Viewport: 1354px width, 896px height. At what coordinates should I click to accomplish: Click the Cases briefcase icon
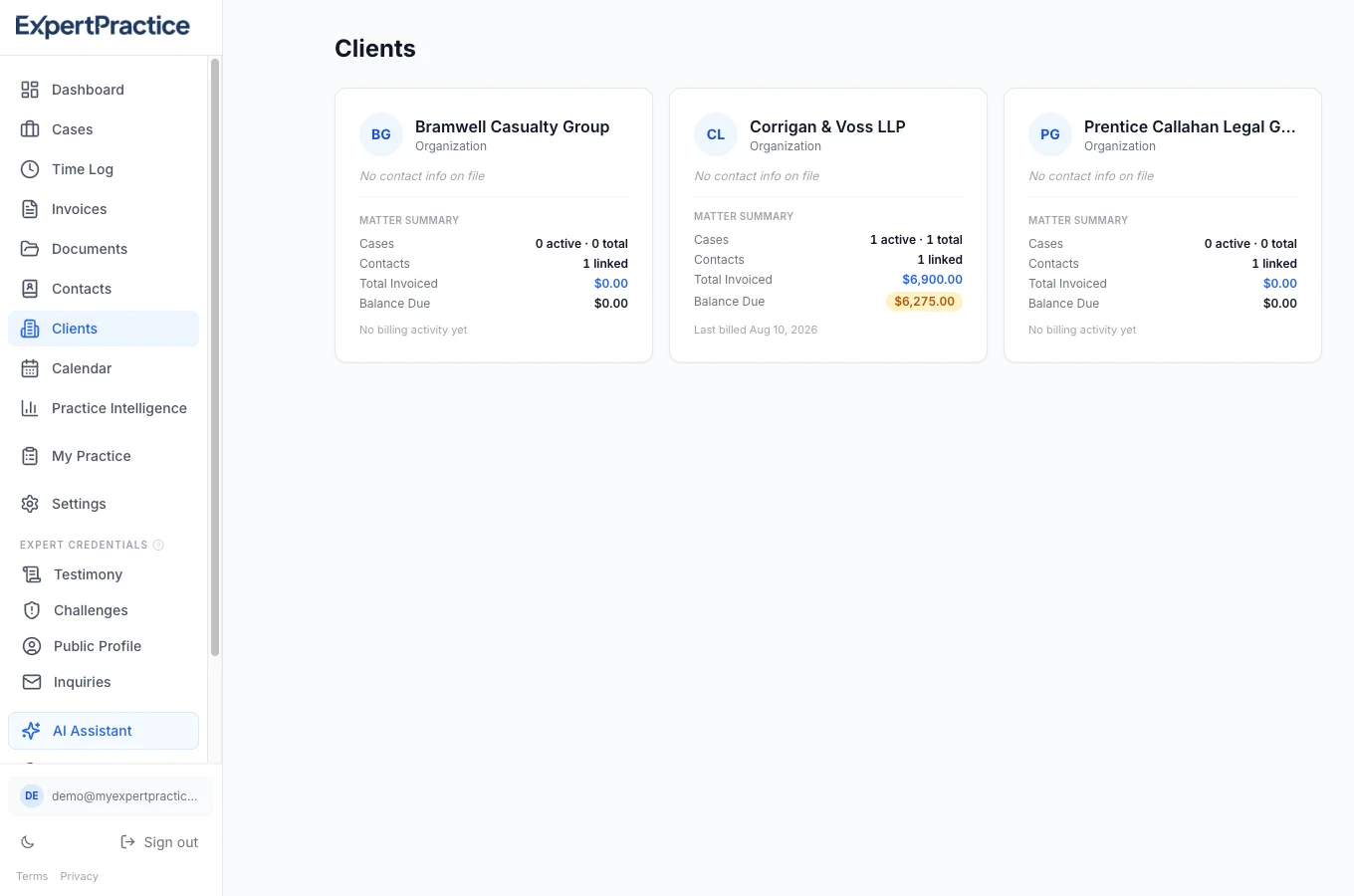pos(30,129)
